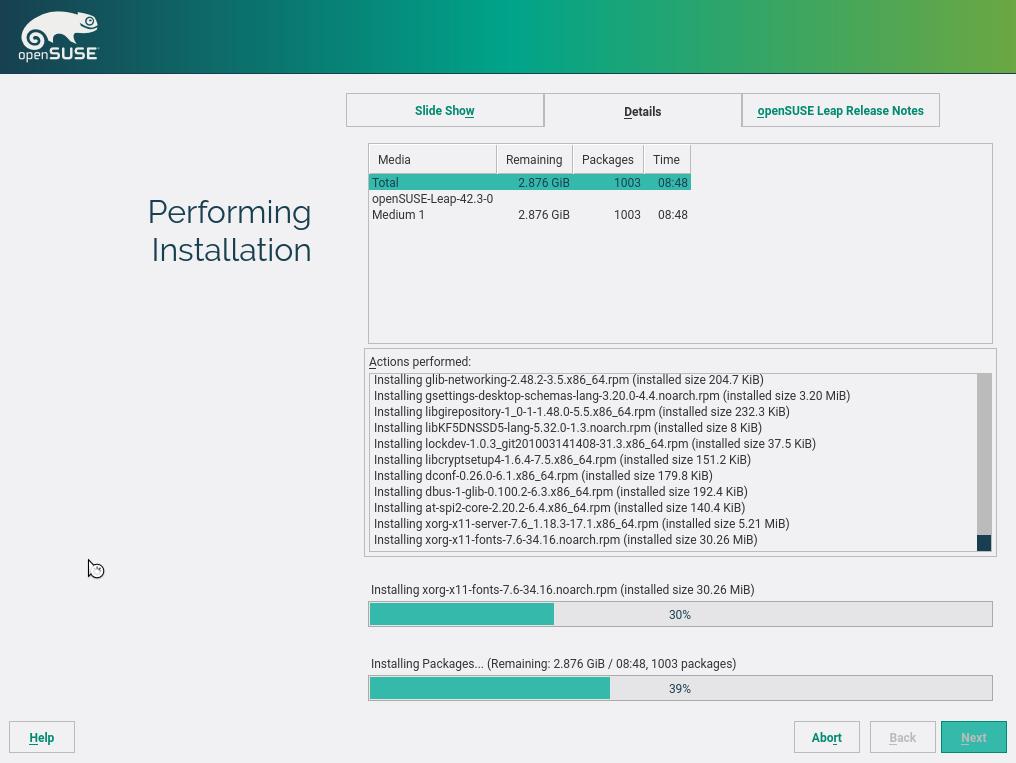Select the highlighted Total row
Viewport: 1016px width, 763px height.
[529, 183]
